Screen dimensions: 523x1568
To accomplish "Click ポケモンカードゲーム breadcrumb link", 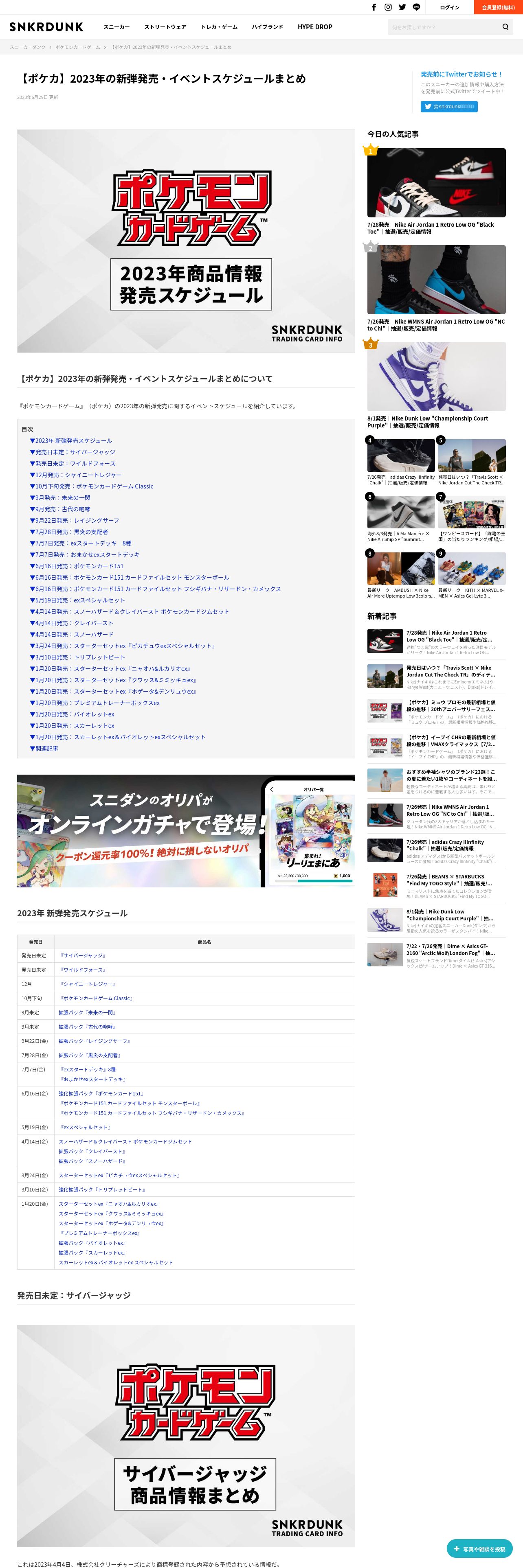I will point(78,47).
